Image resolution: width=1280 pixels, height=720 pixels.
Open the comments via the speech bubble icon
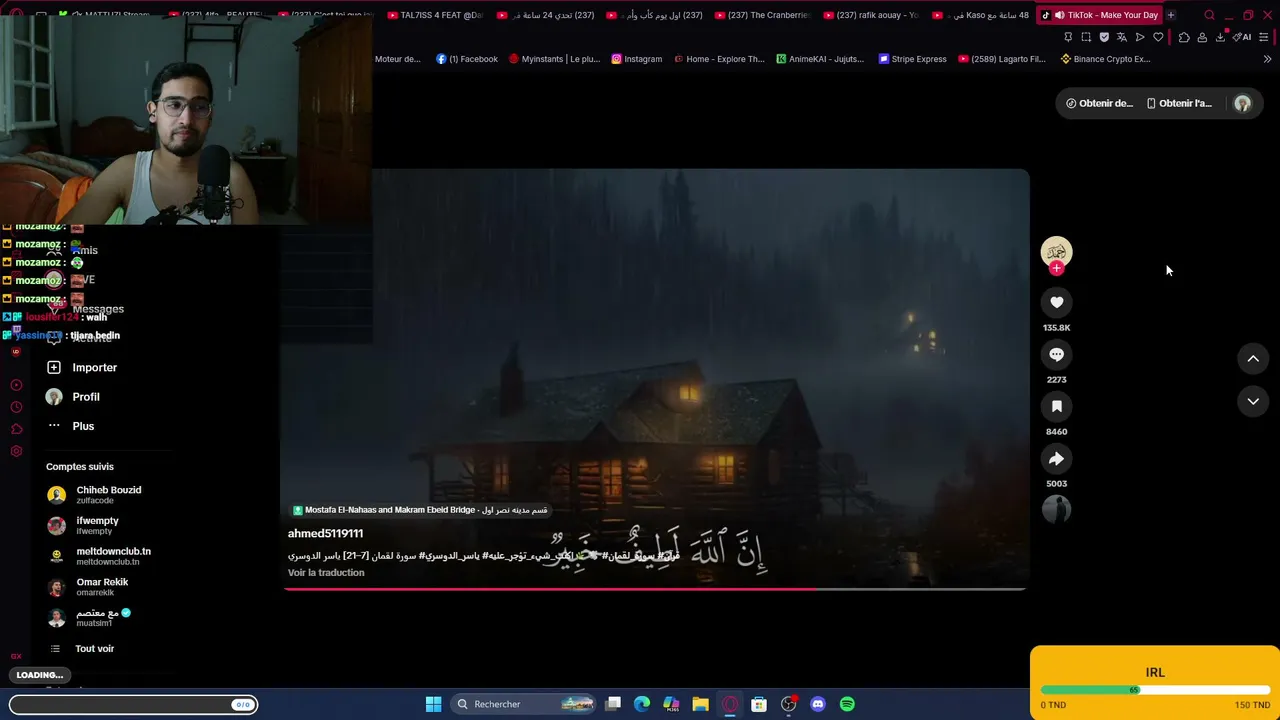pos(1056,354)
